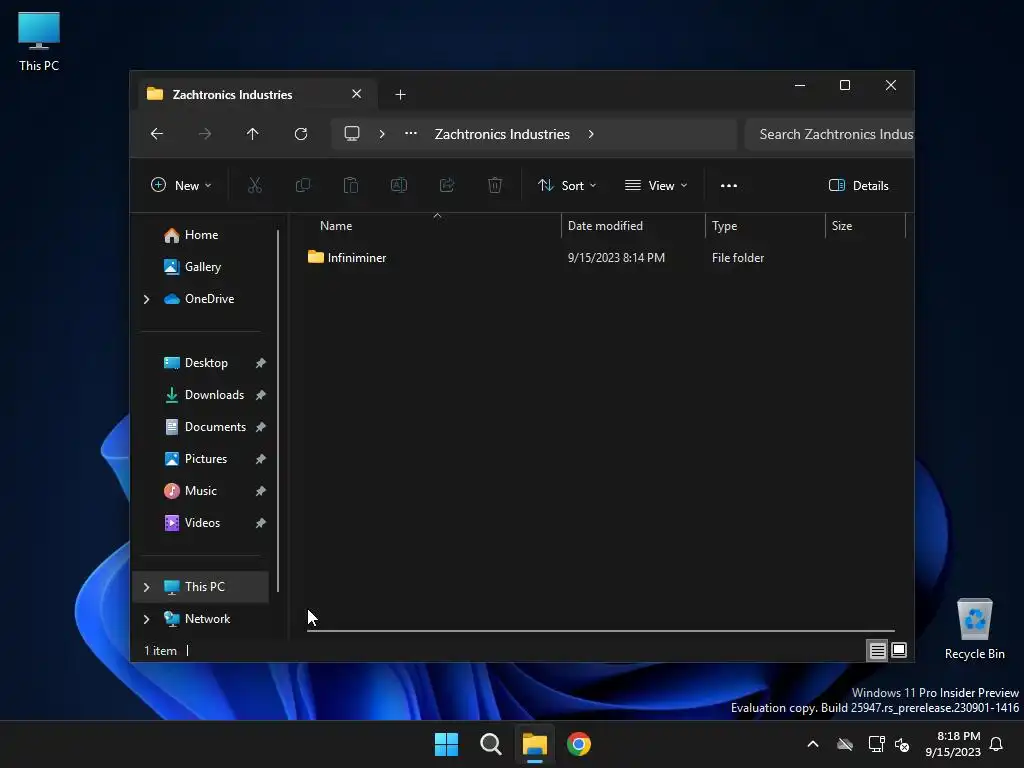
Task: Click the pin icon next to Downloads
Action: tap(261, 395)
